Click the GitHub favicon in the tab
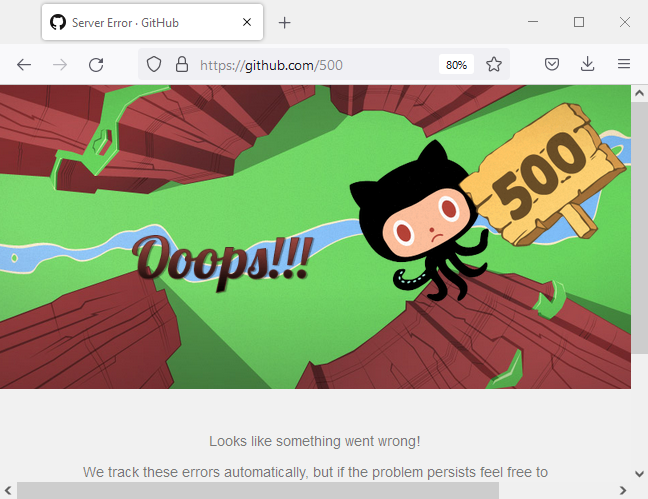 [58, 22]
